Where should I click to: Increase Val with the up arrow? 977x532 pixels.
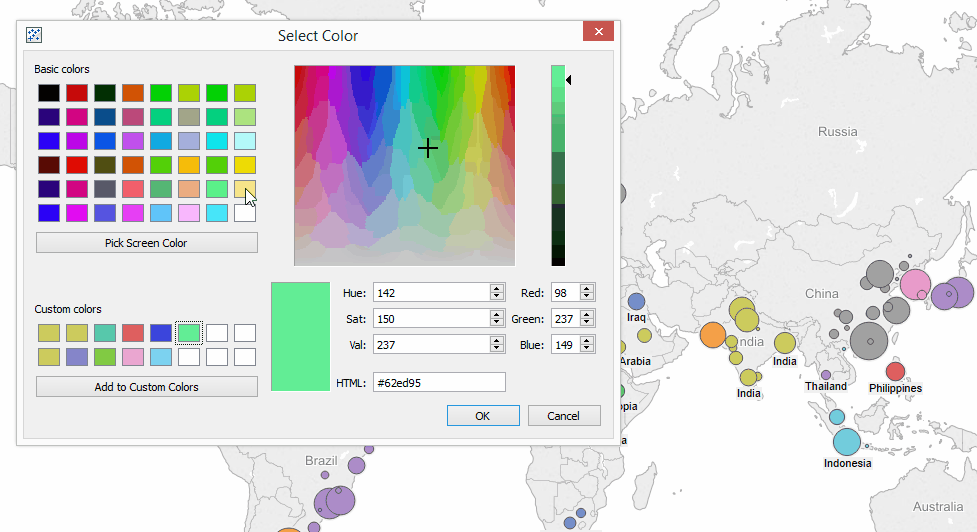click(497, 341)
